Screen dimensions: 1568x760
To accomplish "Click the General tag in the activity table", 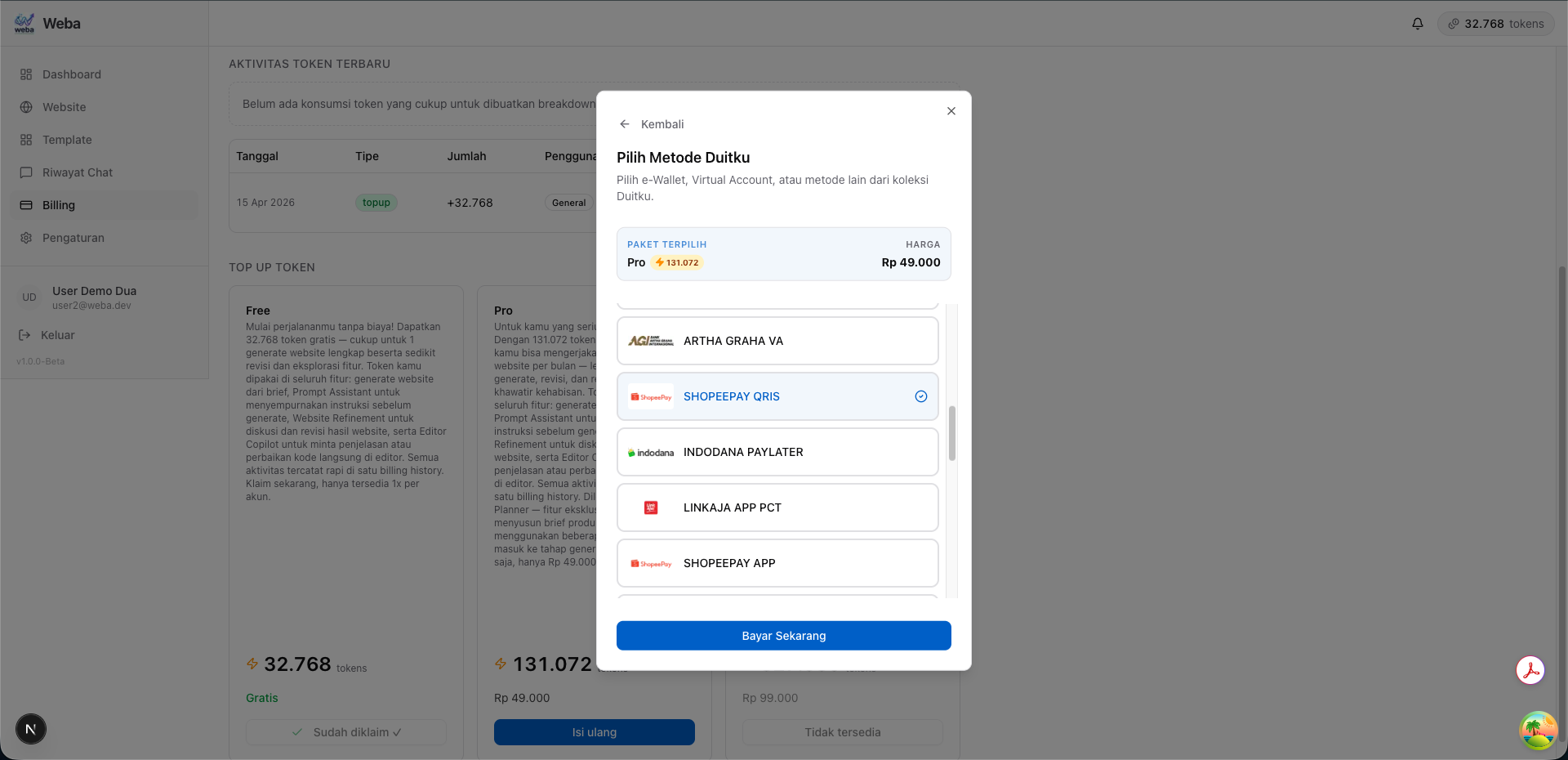I will point(569,203).
